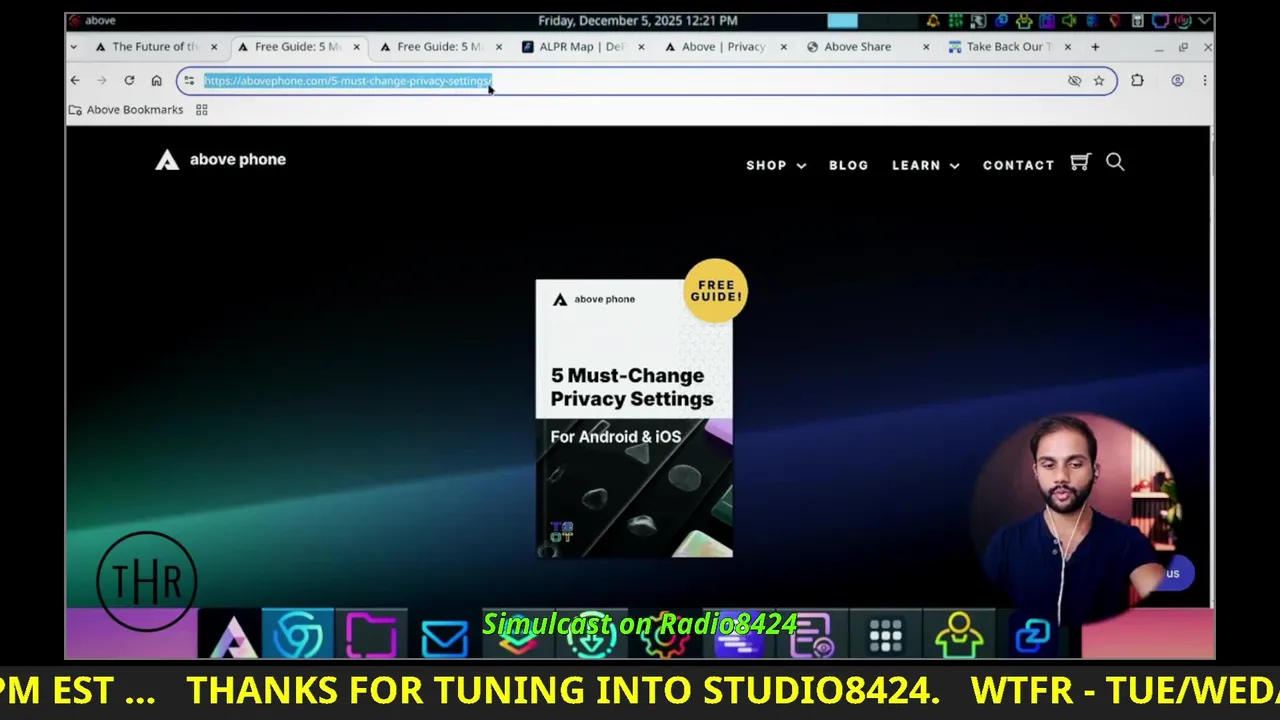Open the blue link icon in the dock

1032,635
